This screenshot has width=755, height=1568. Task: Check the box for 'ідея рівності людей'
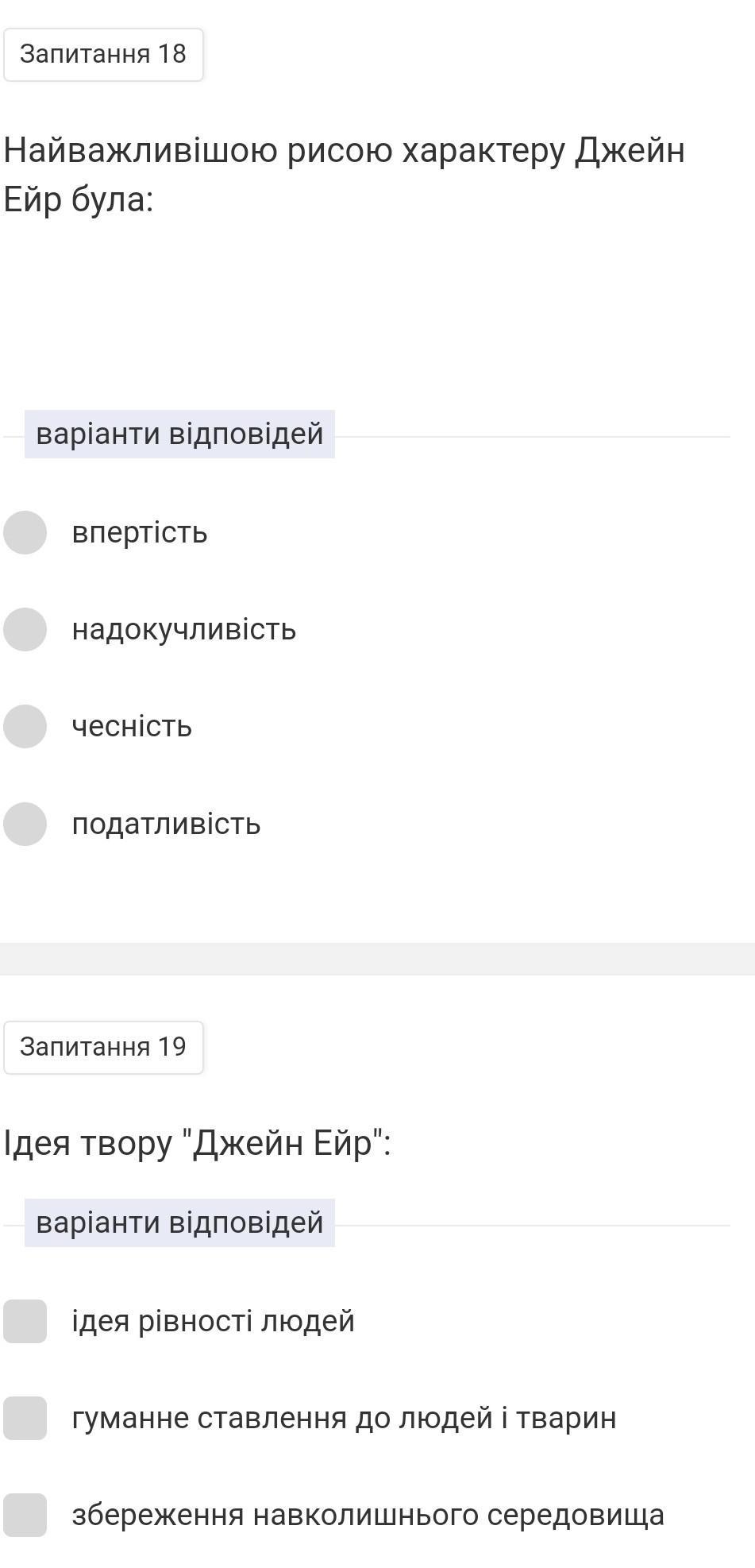click(25, 1321)
